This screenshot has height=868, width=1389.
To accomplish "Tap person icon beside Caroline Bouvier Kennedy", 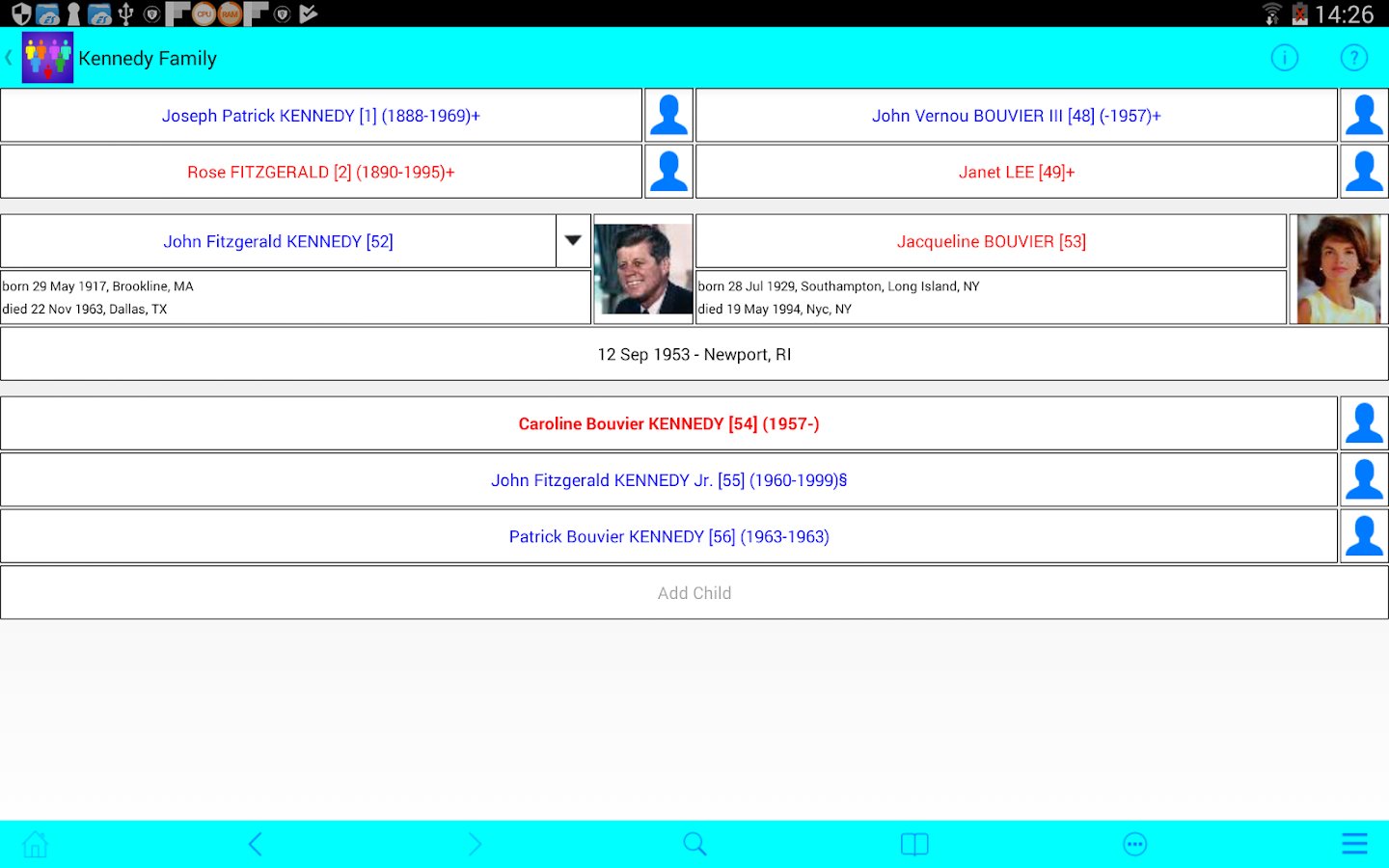I will [x=1364, y=423].
